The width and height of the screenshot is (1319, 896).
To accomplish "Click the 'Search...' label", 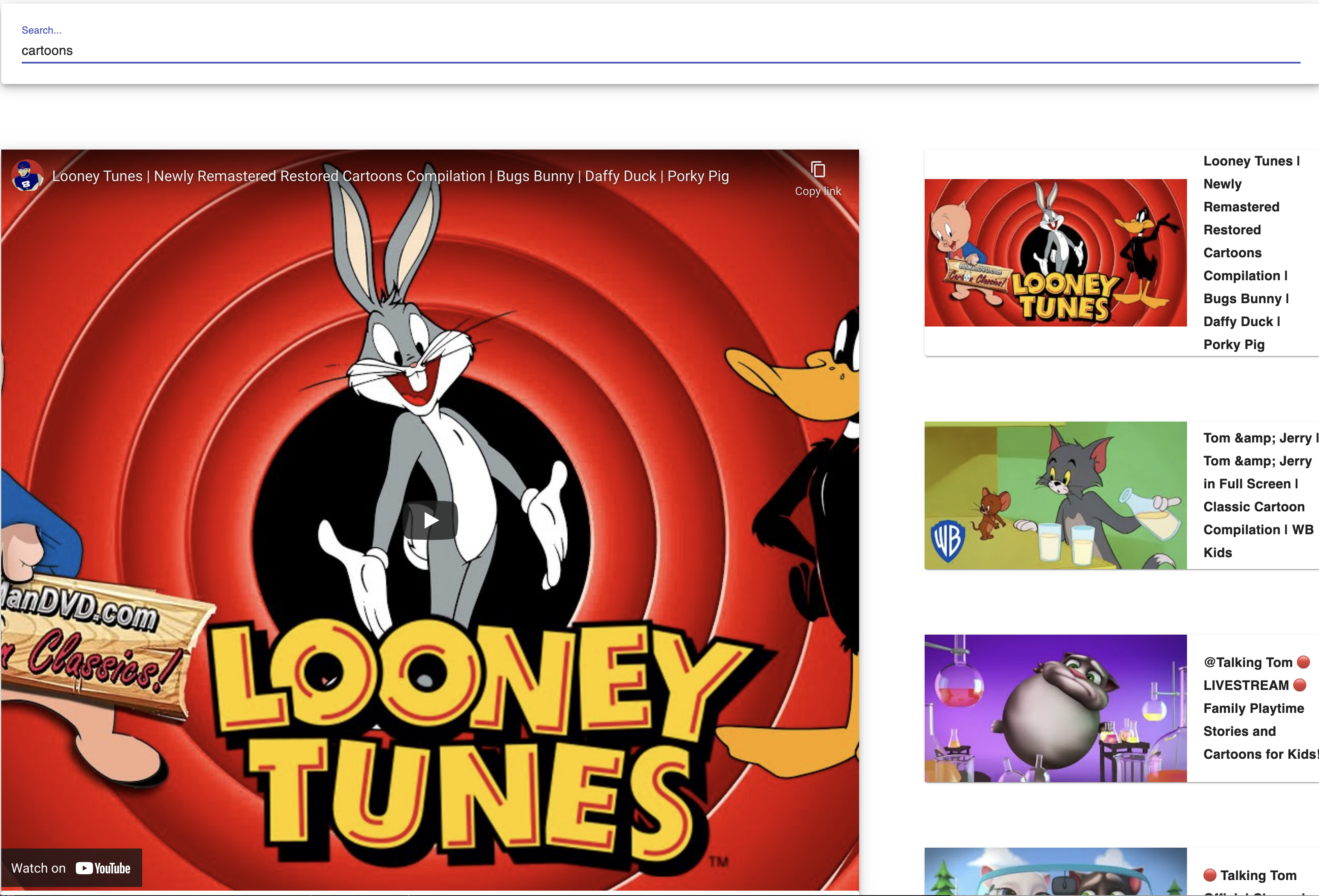I will click(x=41, y=30).
